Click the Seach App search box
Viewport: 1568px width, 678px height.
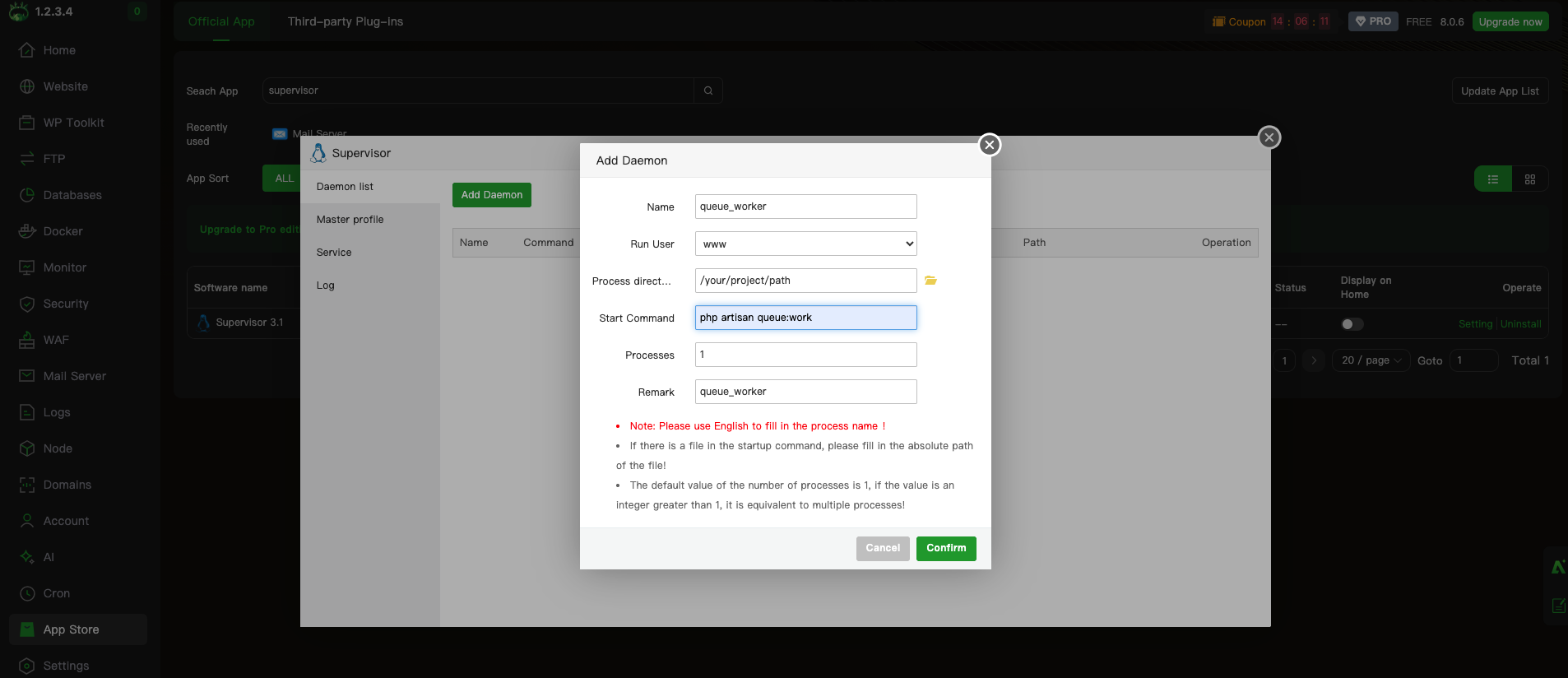tap(479, 91)
